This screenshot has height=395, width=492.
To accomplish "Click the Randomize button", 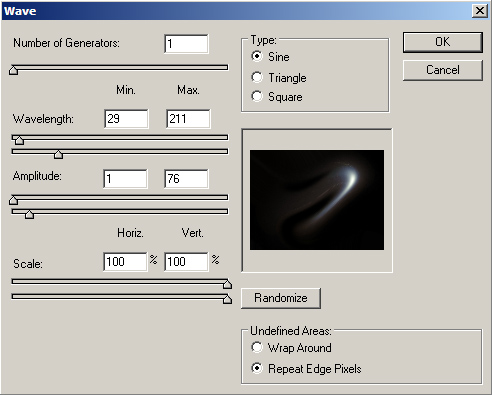I will pyautogui.click(x=281, y=298).
